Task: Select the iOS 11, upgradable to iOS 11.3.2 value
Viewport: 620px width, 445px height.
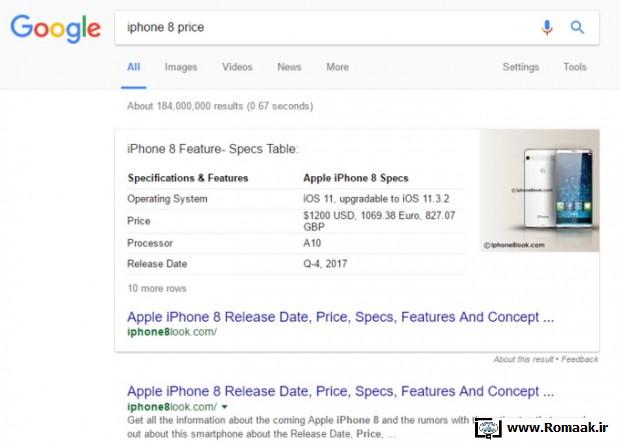Action: [376, 199]
